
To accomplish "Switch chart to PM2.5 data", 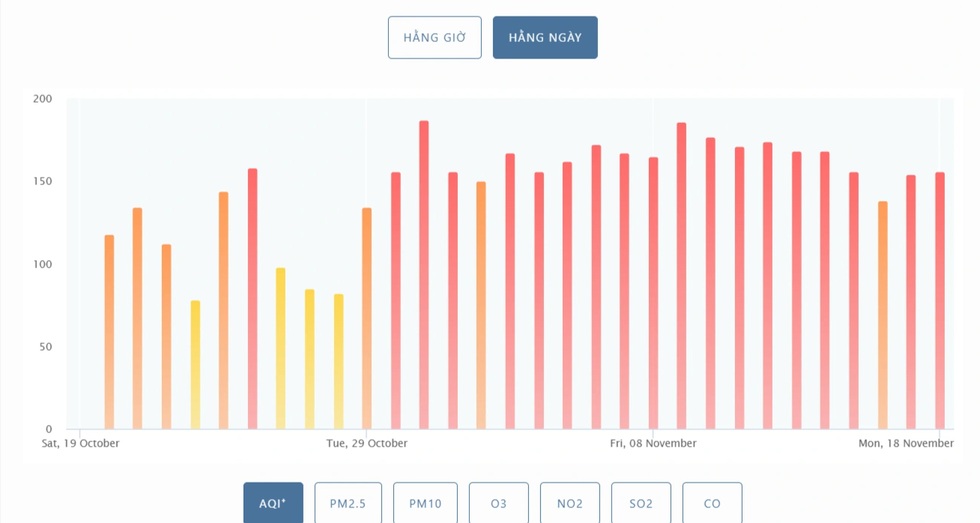I will pyautogui.click(x=348, y=503).
